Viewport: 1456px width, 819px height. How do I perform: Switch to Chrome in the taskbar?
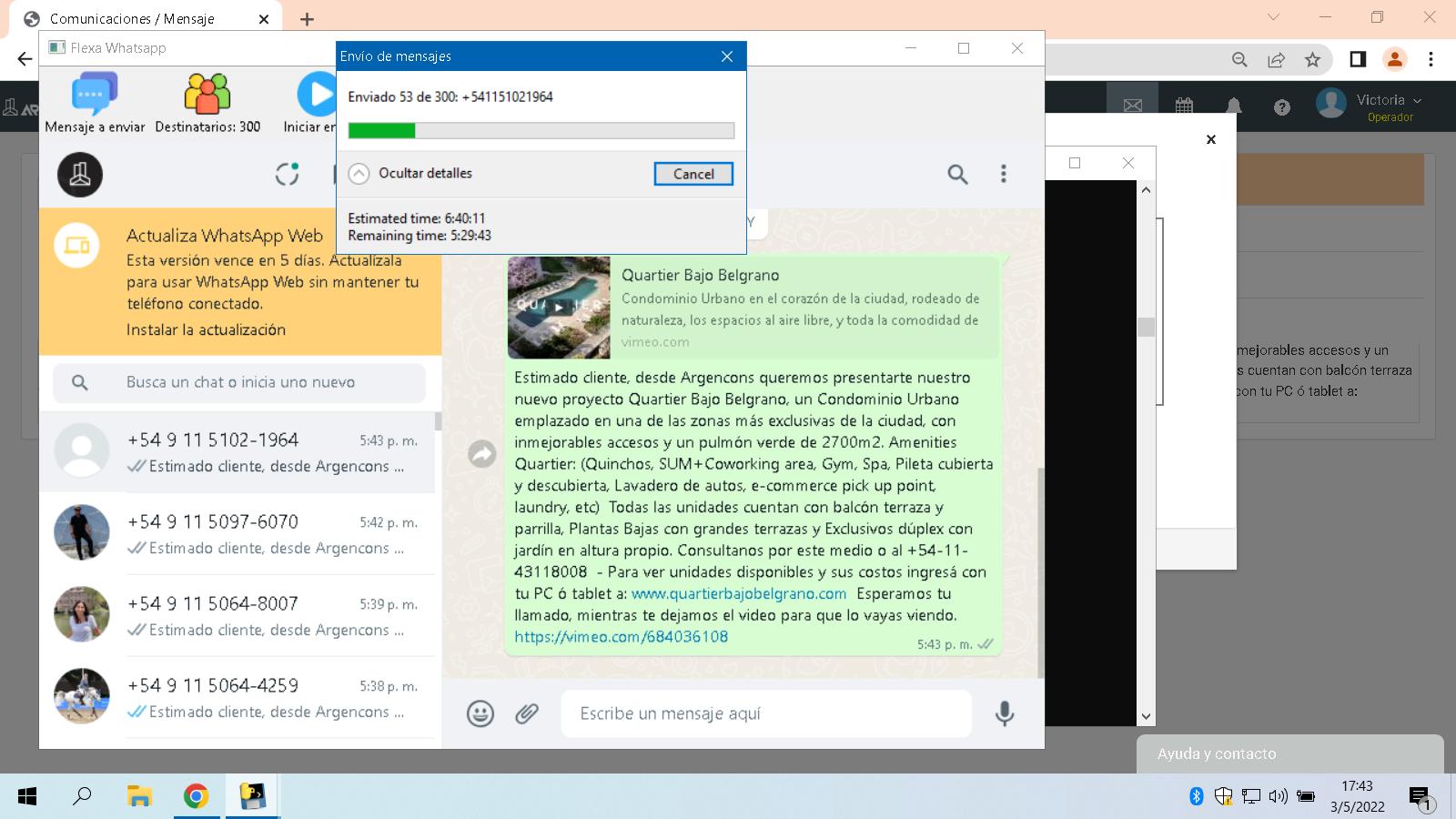pos(196,797)
